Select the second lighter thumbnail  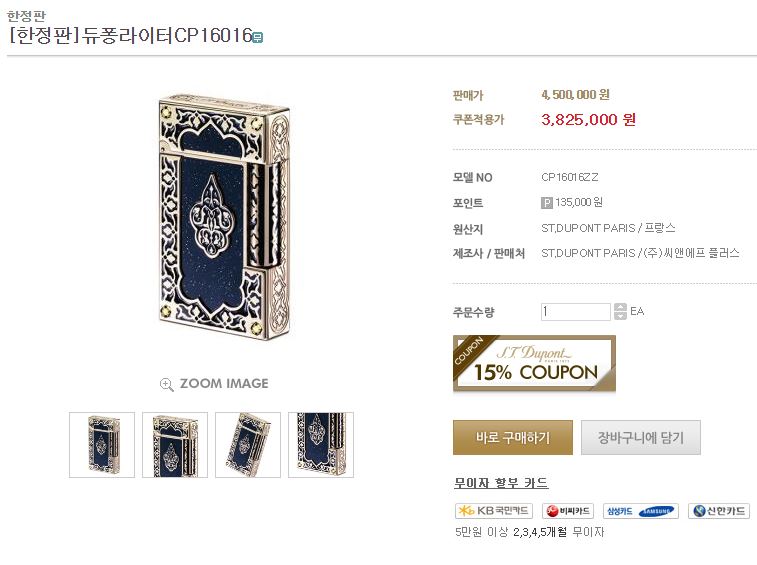click(x=175, y=444)
